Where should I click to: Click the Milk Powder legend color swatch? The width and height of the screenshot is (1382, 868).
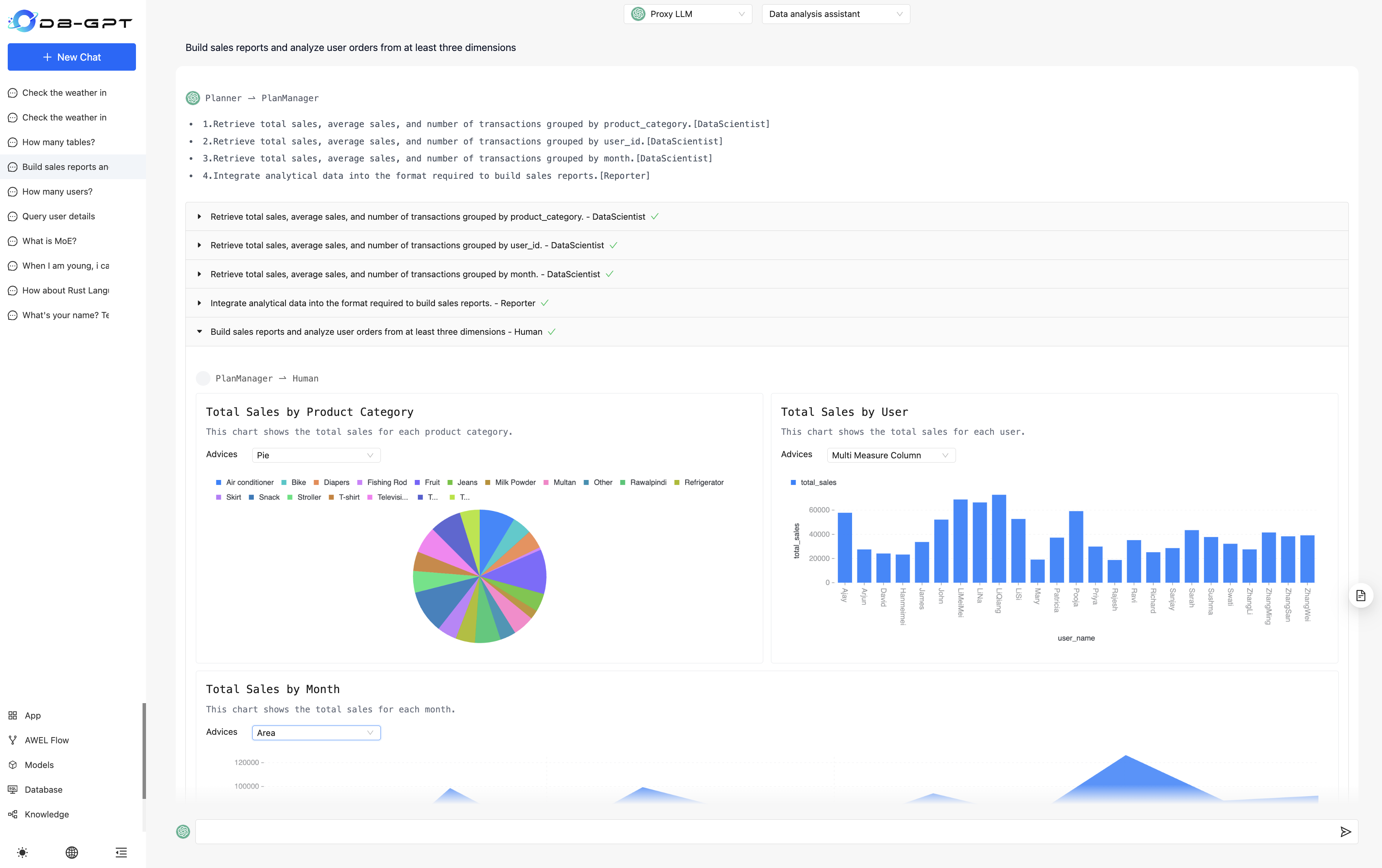point(487,483)
